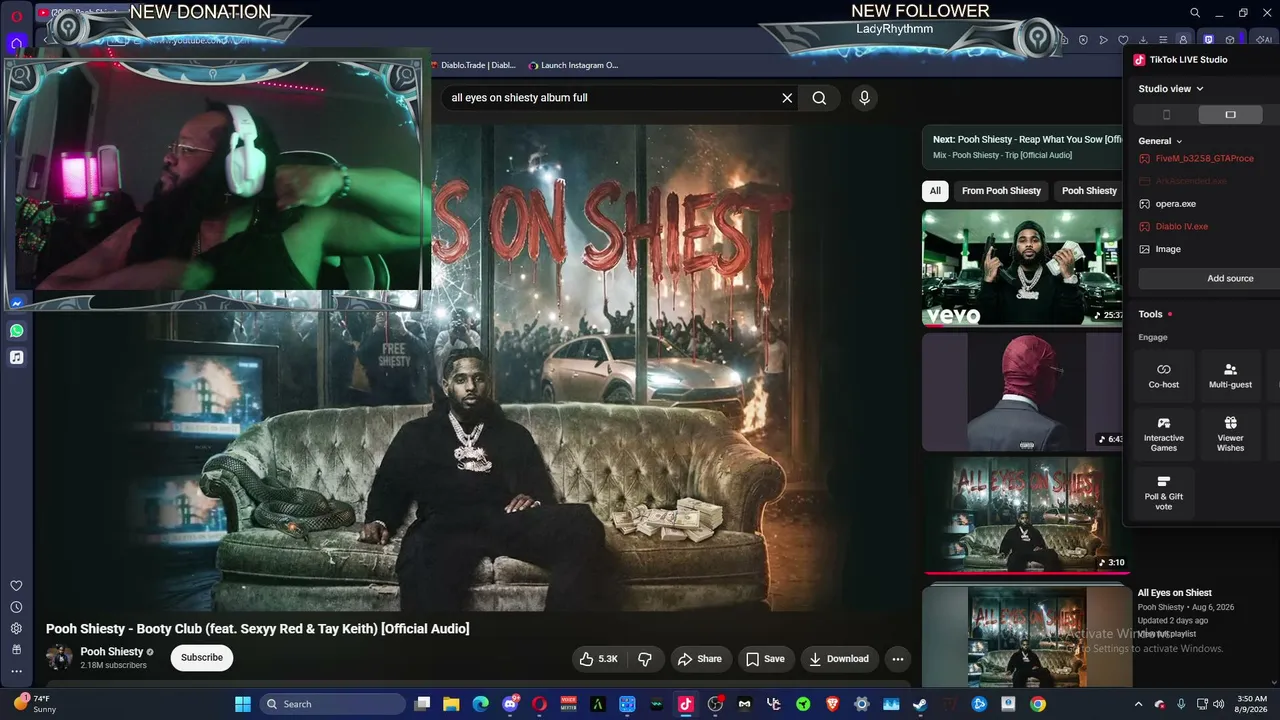Open the Viewer Wishes tool
The height and width of the screenshot is (720, 1280).
tap(1230, 434)
